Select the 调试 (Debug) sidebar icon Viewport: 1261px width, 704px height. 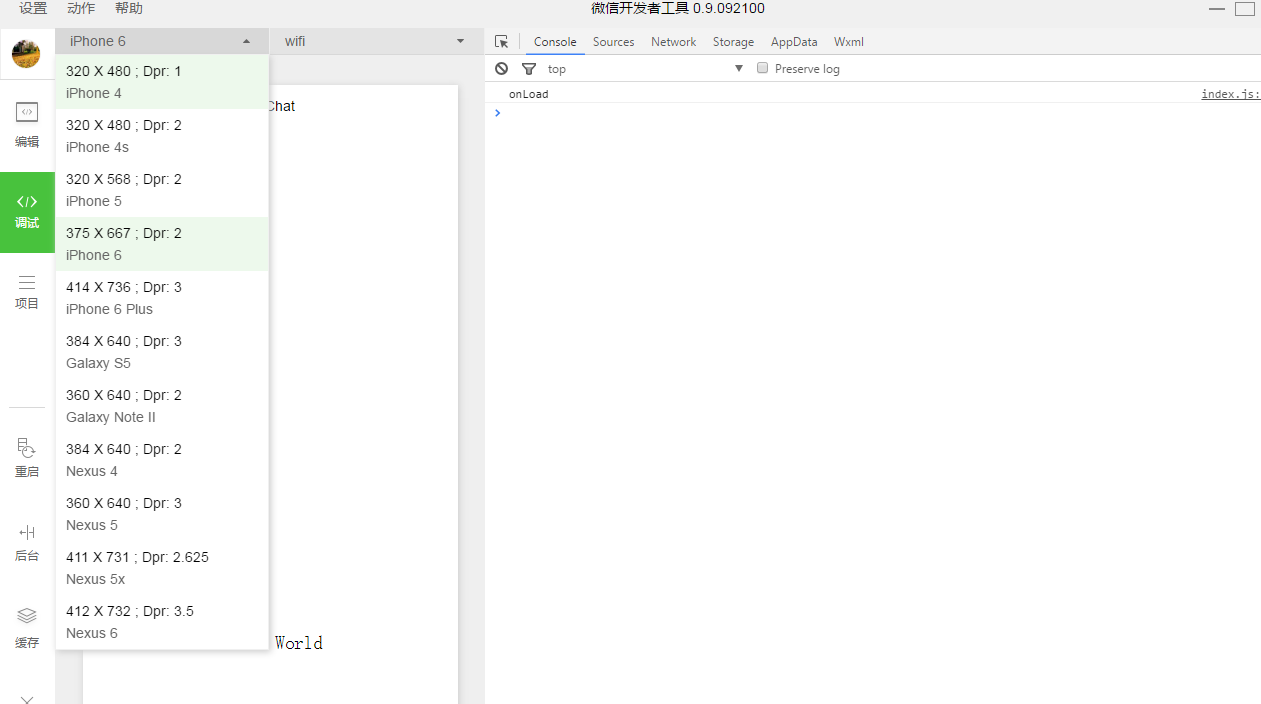tap(27, 212)
